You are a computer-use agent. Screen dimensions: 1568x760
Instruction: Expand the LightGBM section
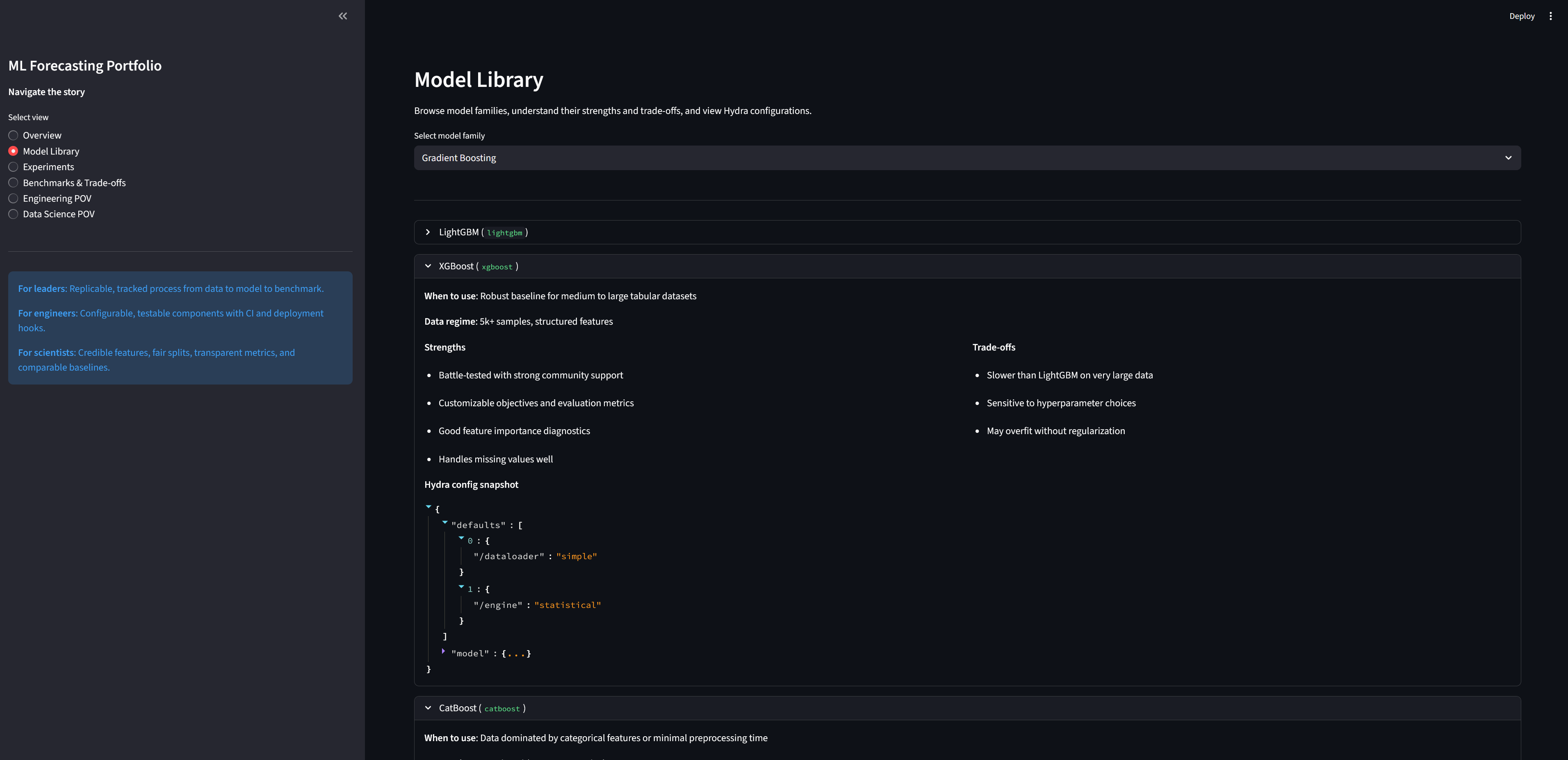coord(967,232)
